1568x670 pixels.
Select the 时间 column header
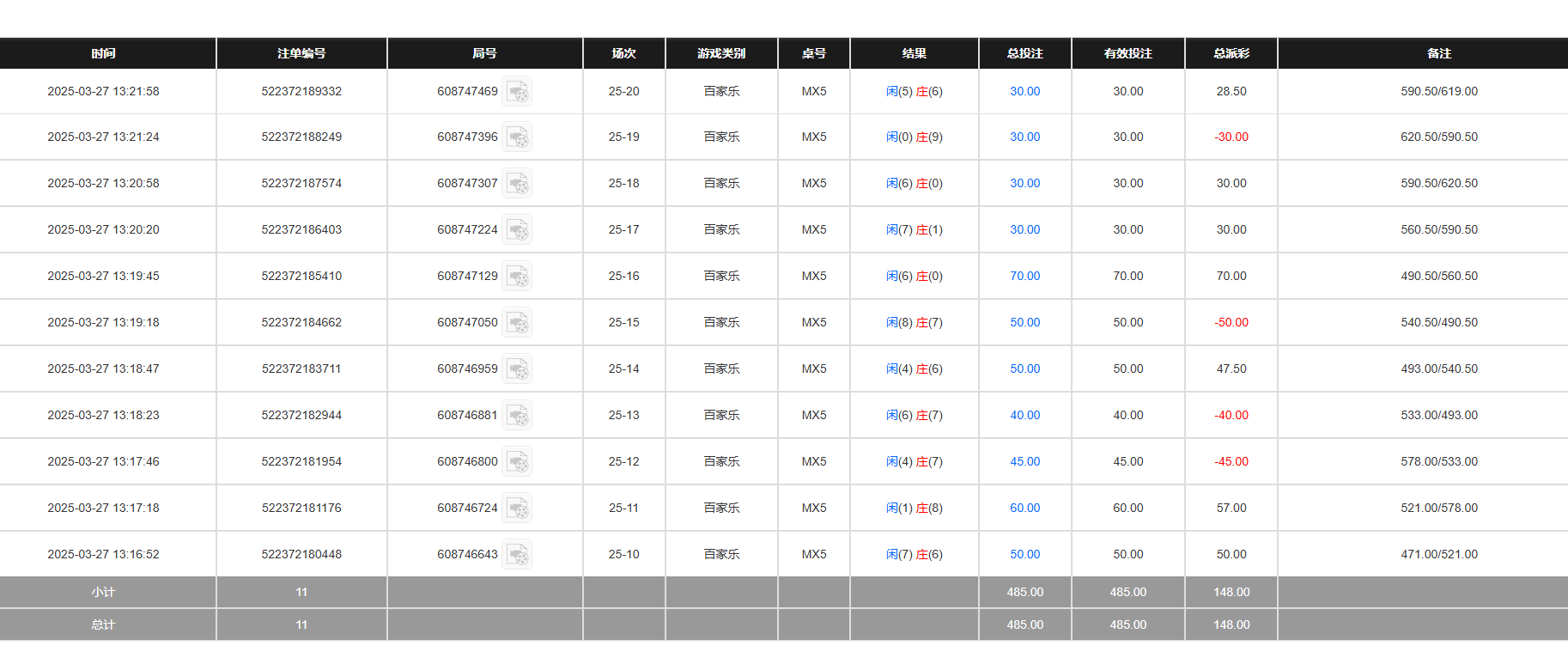click(x=103, y=53)
